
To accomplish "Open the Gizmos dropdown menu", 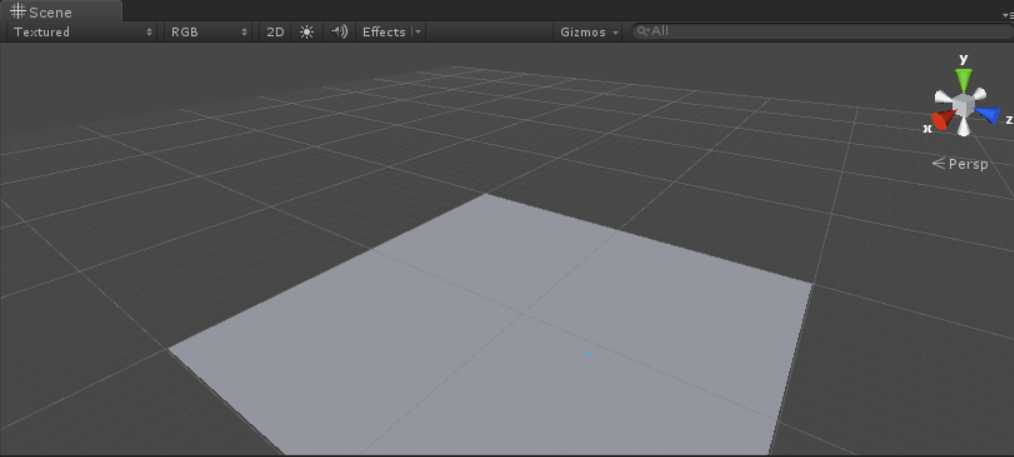I will [x=588, y=32].
